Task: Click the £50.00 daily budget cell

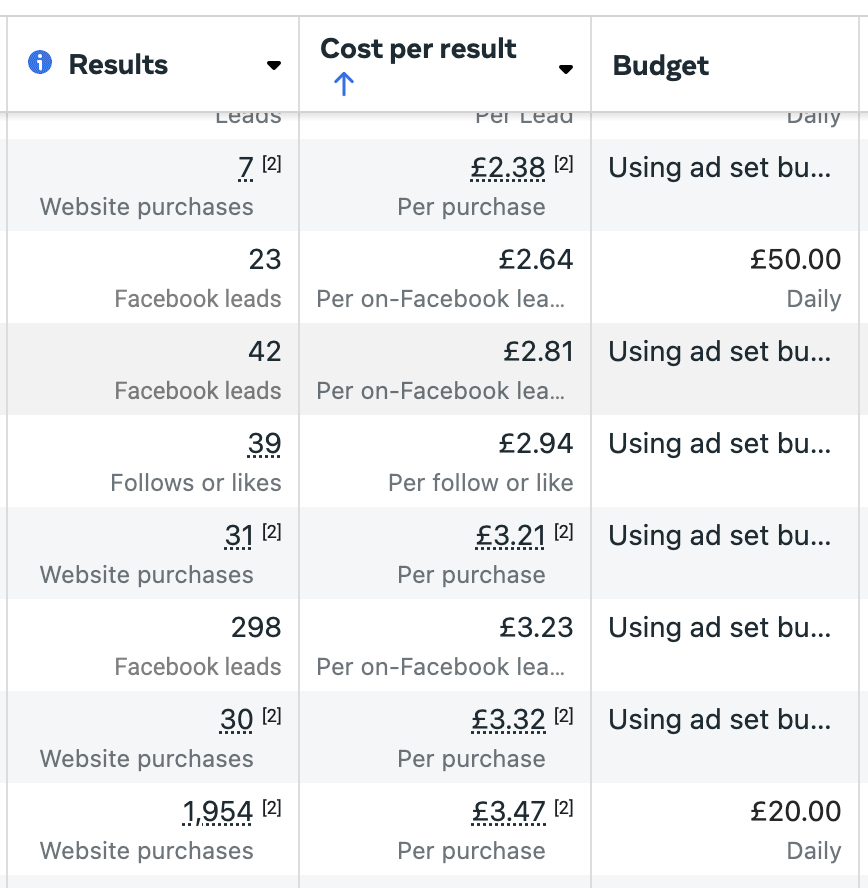Action: point(725,277)
